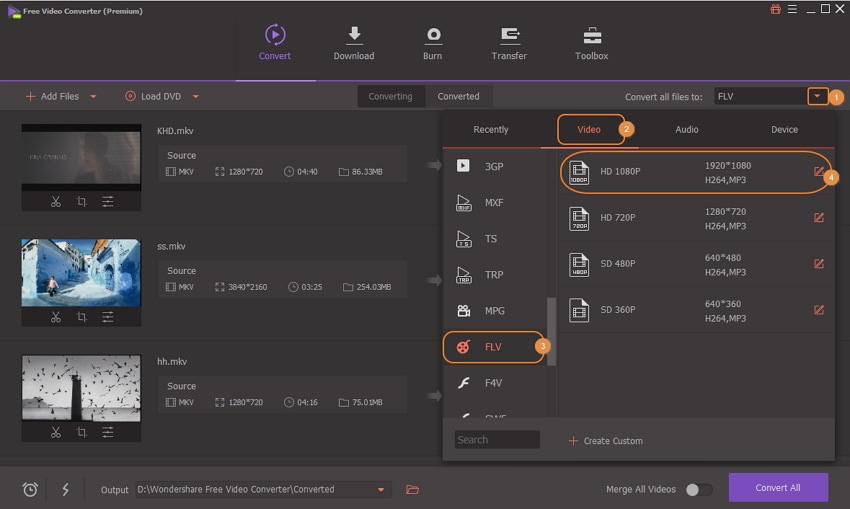Trim ss.mkv with the scissors icon
850x509 pixels.
tap(55, 317)
